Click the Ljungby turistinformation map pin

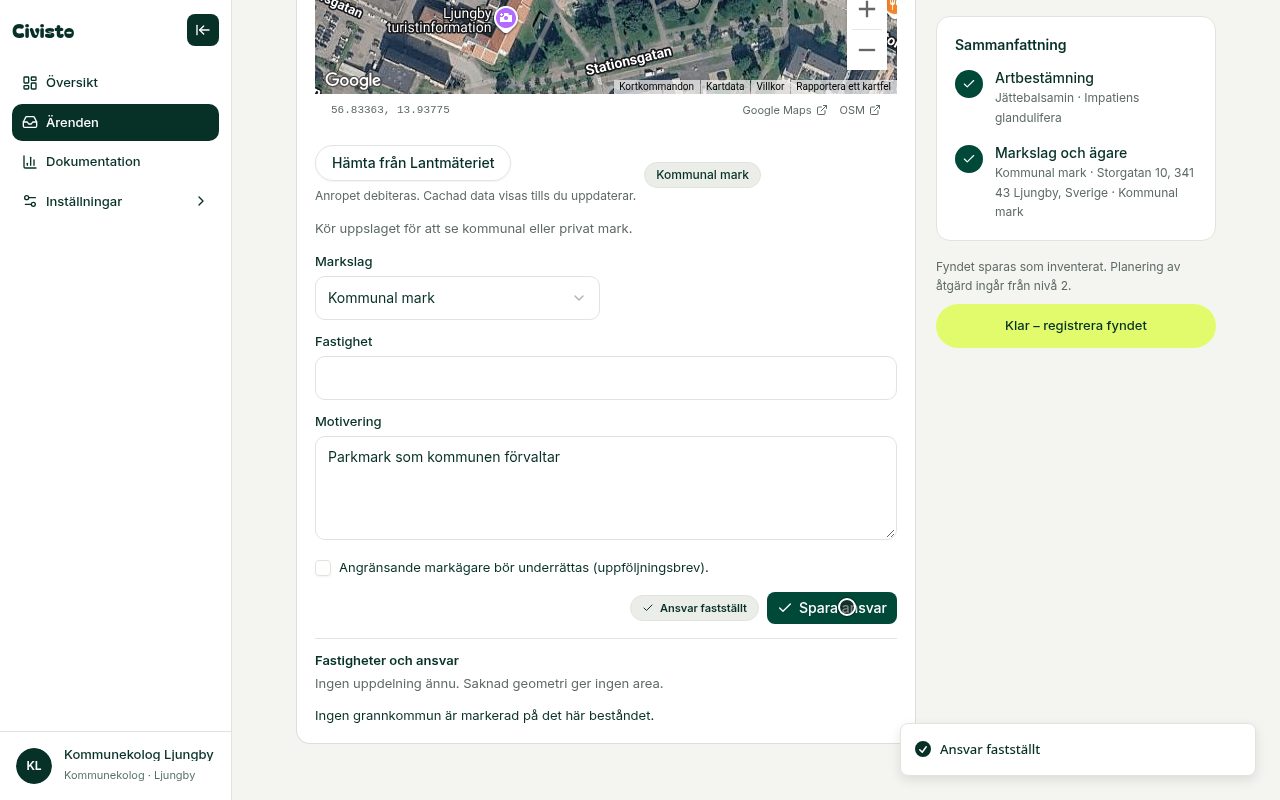click(x=506, y=18)
